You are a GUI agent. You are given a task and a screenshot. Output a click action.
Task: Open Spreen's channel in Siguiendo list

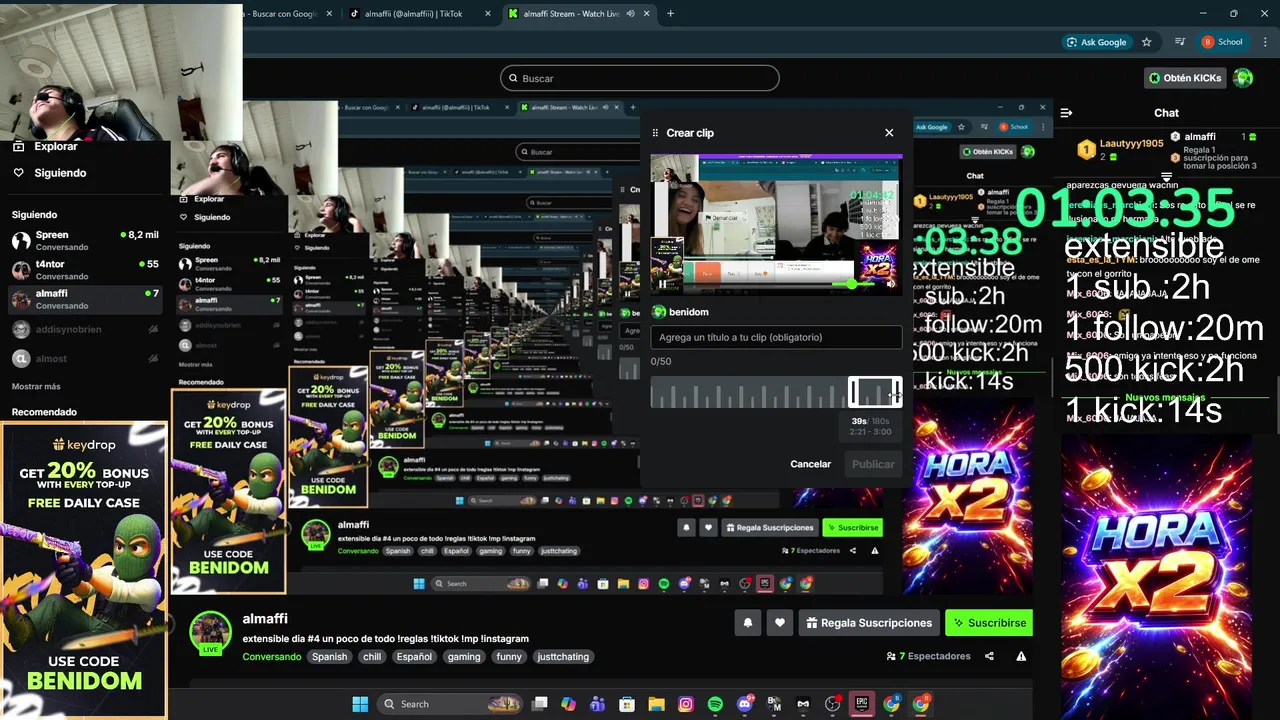(x=85, y=240)
